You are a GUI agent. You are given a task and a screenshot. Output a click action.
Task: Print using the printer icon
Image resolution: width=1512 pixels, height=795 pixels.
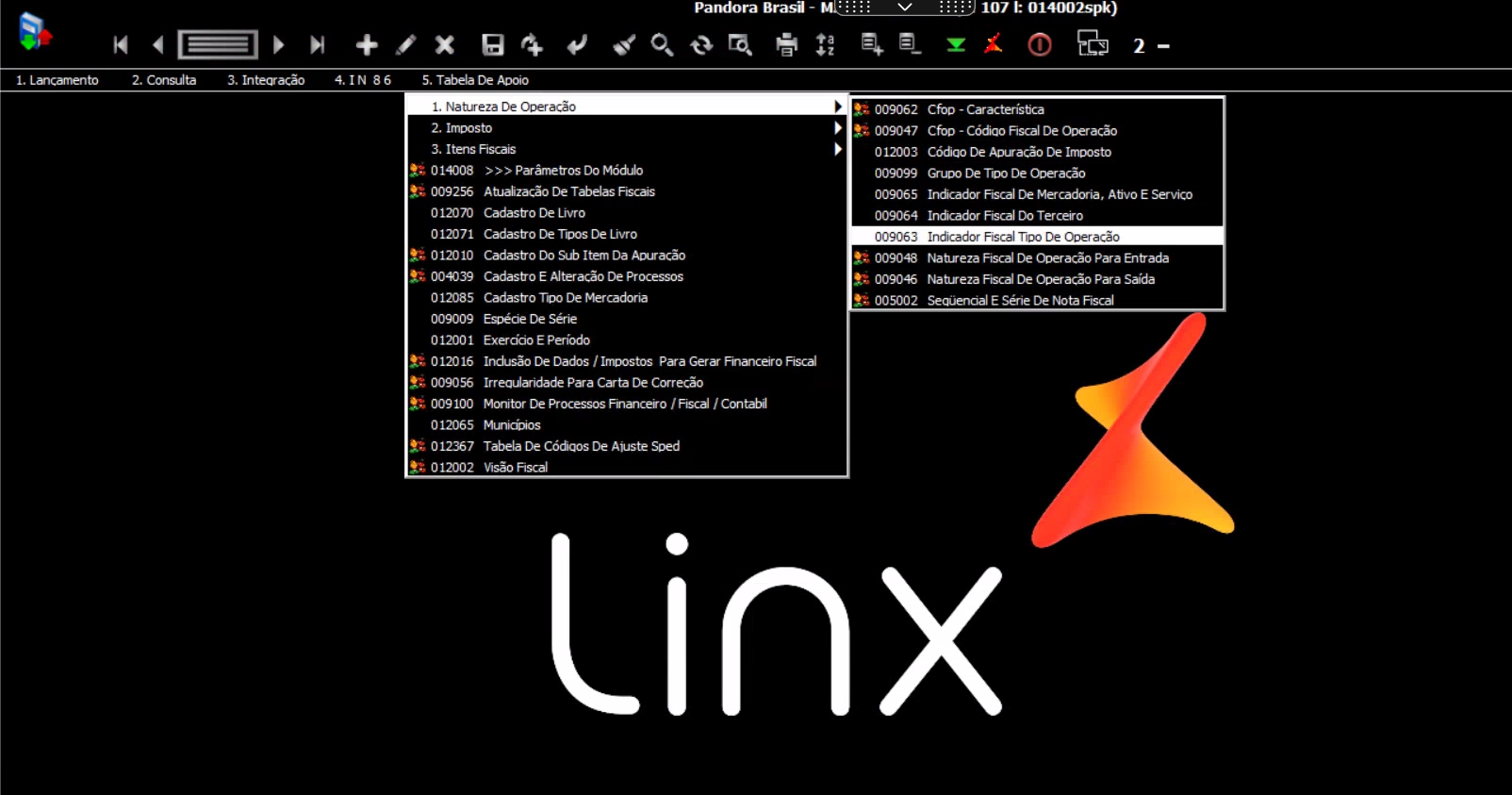pyautogui.click(x=786, y=44)
